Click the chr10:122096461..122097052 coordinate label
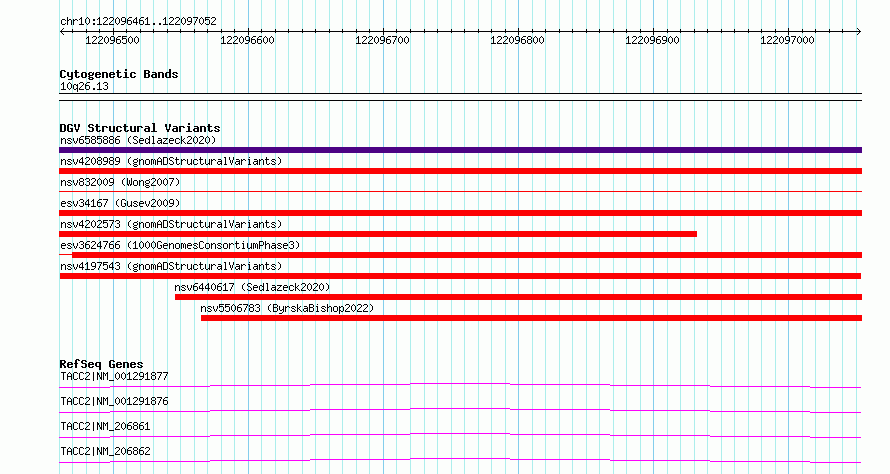Screen dimensions: 890x474 coord(138,22)
